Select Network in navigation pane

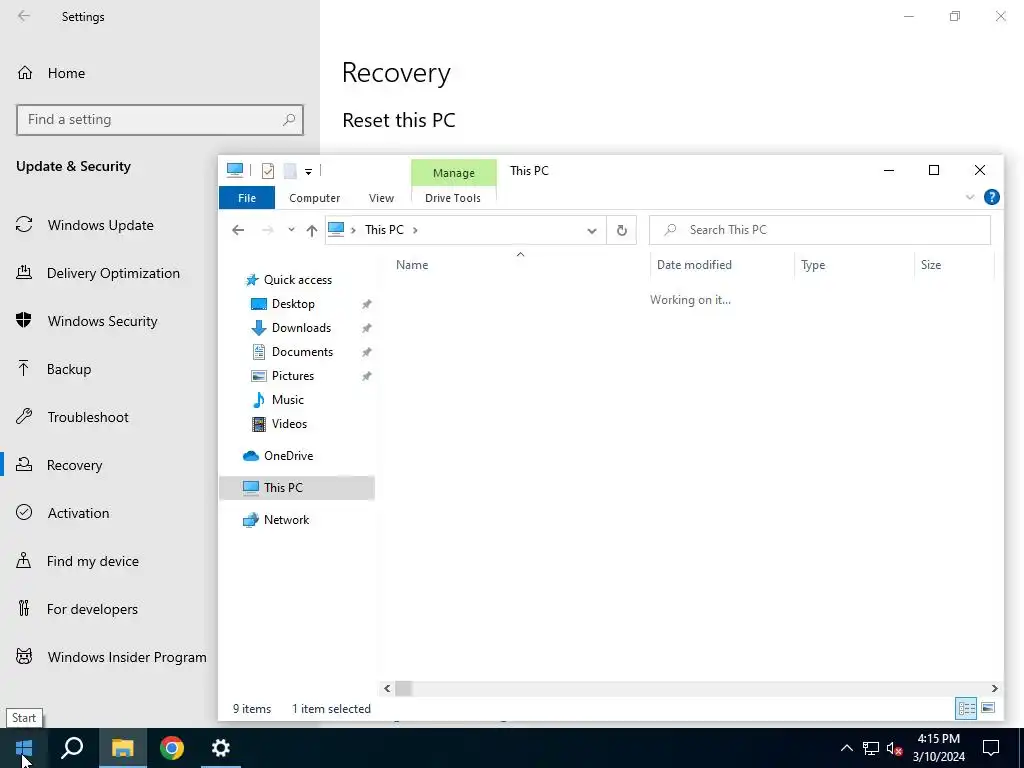point(286,520)
